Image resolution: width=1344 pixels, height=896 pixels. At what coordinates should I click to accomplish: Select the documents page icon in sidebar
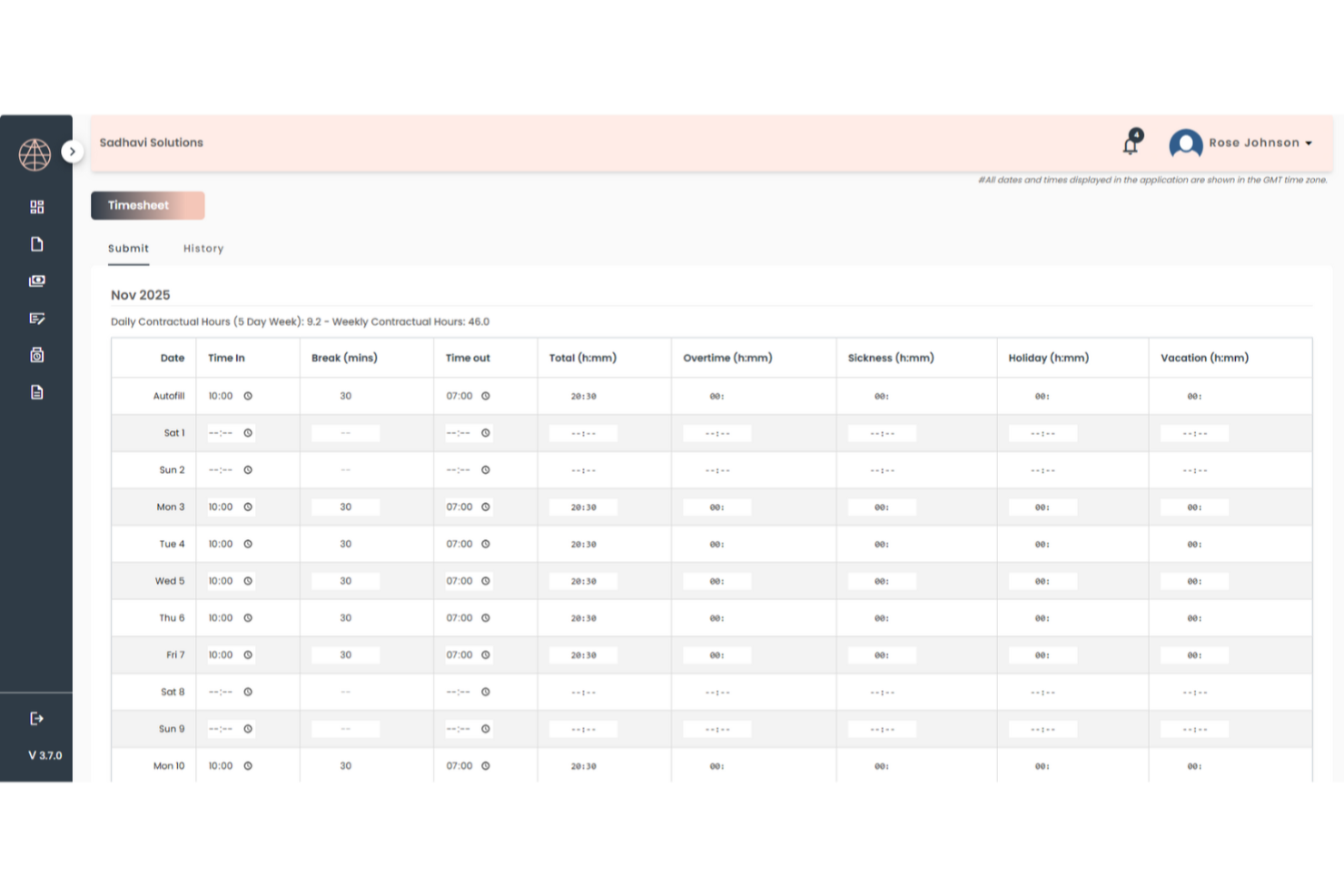(36, 243)
